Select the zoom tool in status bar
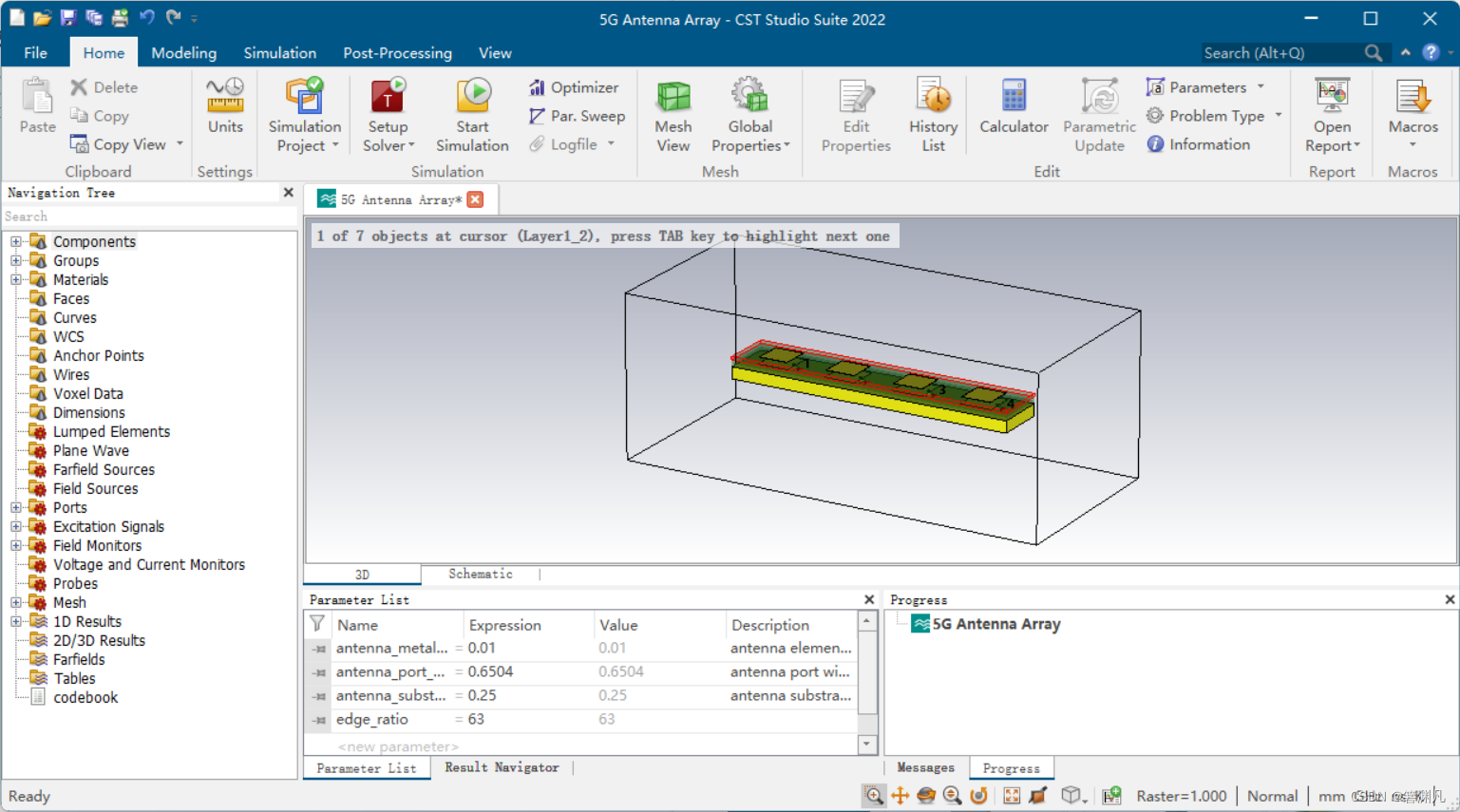 874,796
